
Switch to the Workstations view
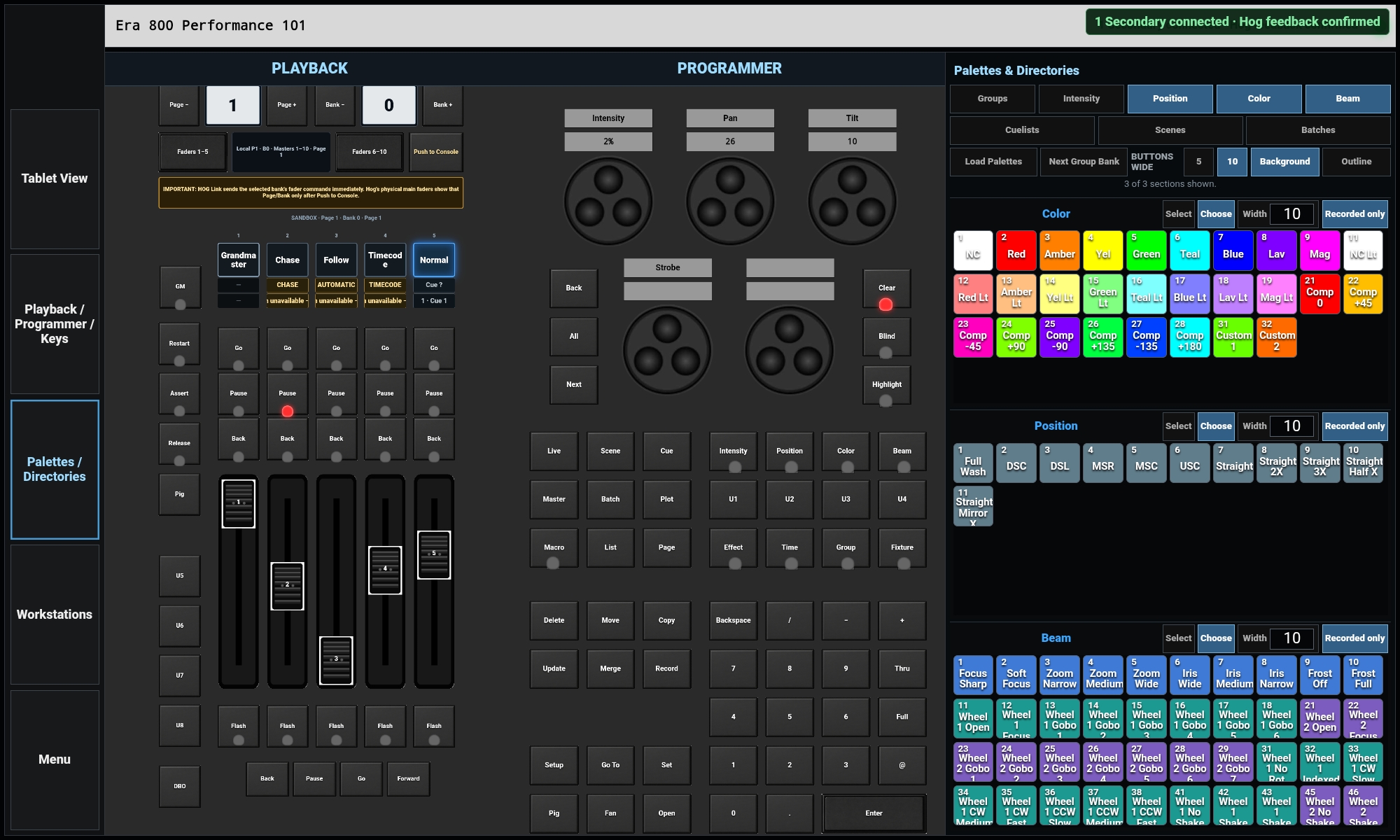tap(55, 615)
